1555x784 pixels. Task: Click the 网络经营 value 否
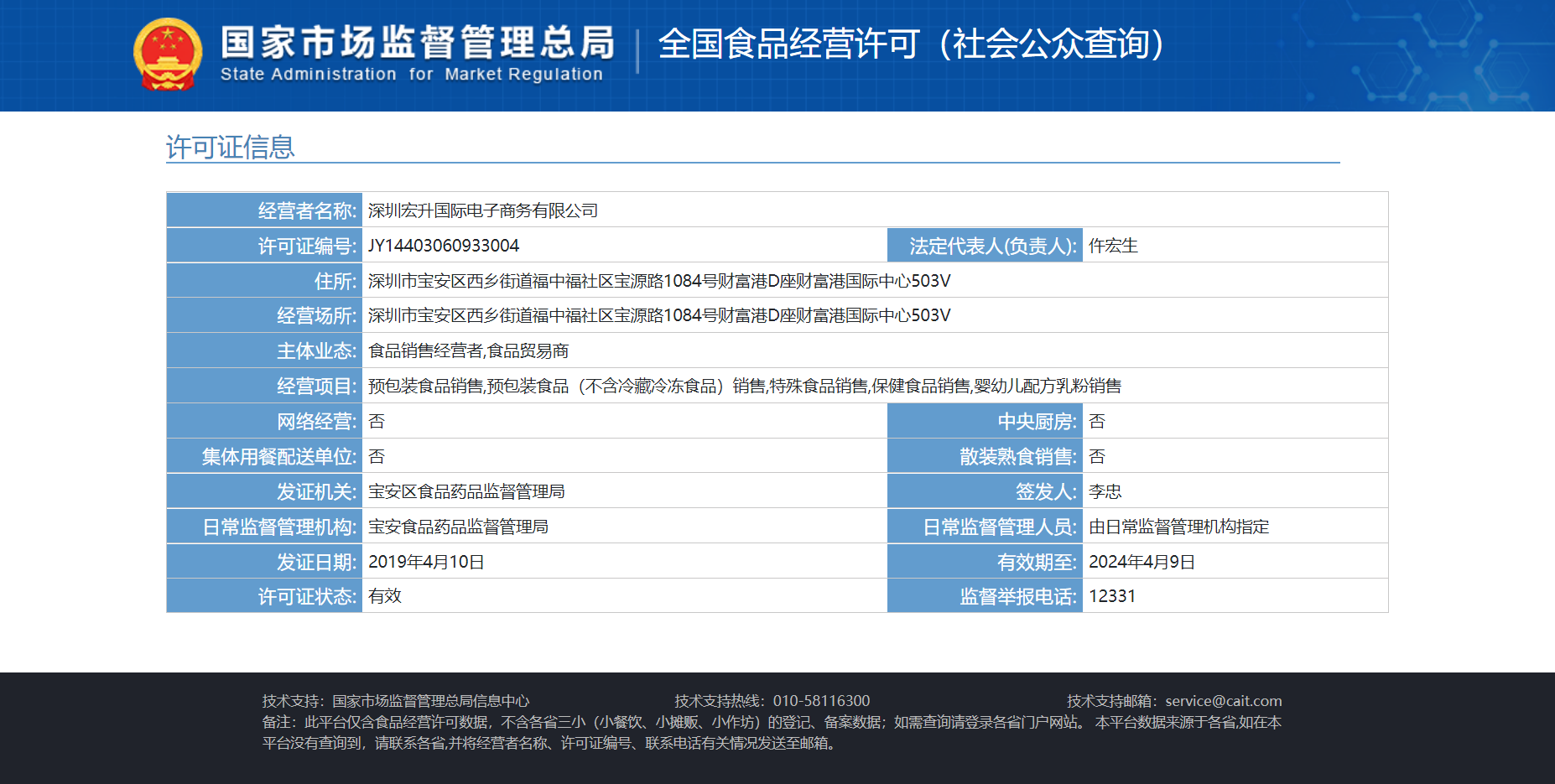pos(377,421)
